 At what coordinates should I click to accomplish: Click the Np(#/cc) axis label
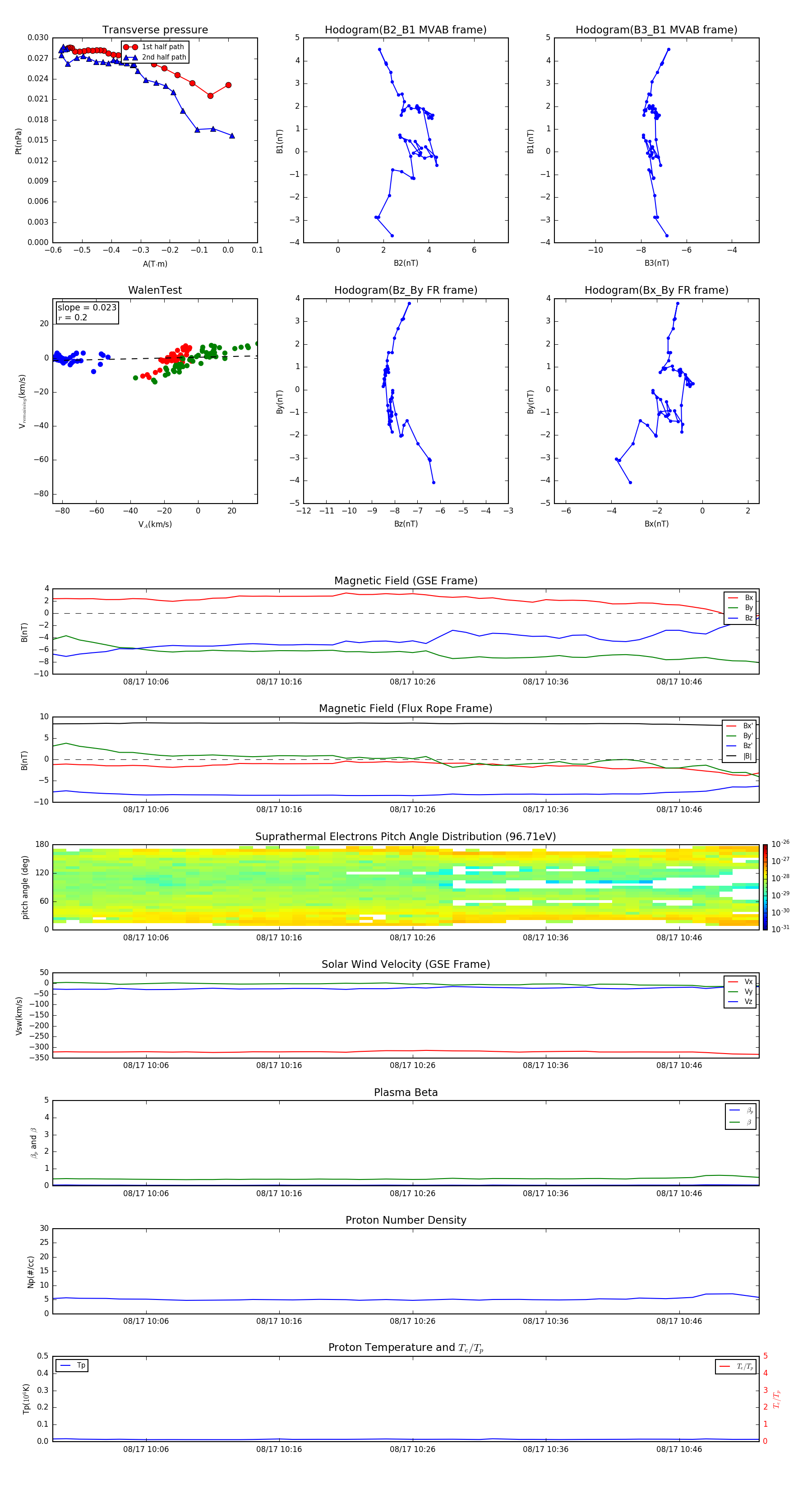tap(31, 1272)
